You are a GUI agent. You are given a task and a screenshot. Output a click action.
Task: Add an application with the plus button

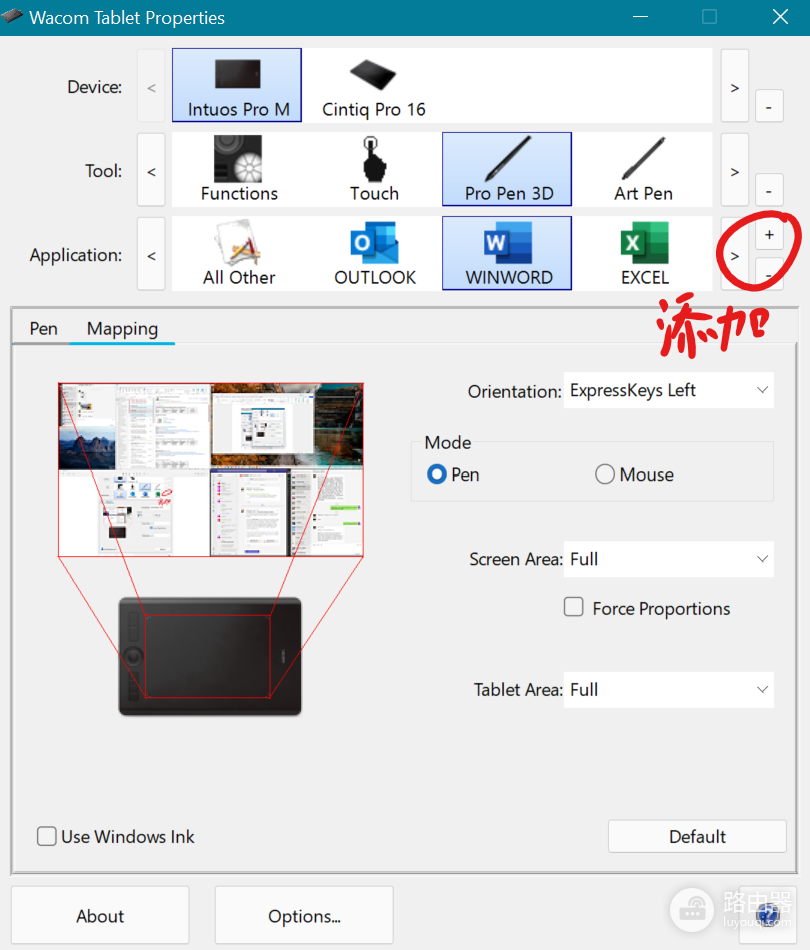pos(769,234)
